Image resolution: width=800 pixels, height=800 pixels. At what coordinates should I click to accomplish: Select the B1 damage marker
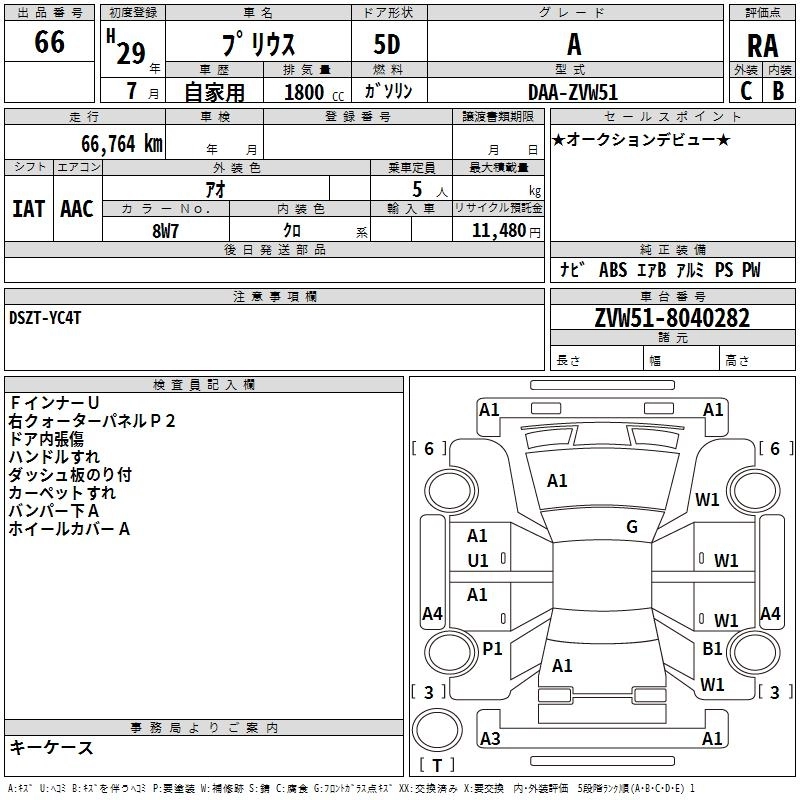click(712, 649)
